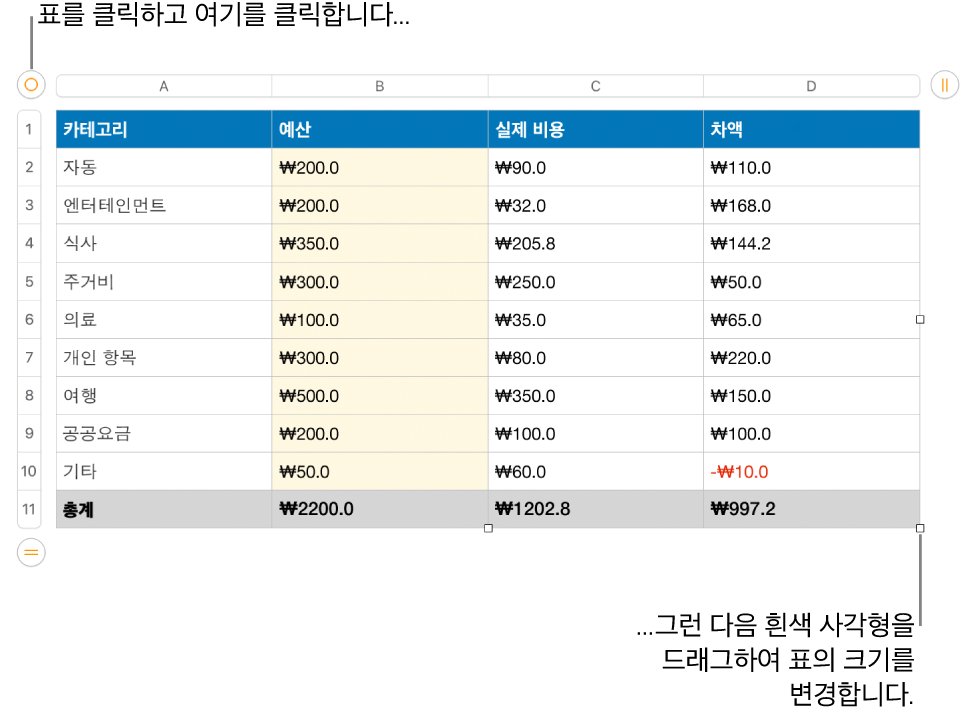The height and width of the screenshot is (716, 971).
Task: Click the add row handle icon
Action: coord(31,552)
